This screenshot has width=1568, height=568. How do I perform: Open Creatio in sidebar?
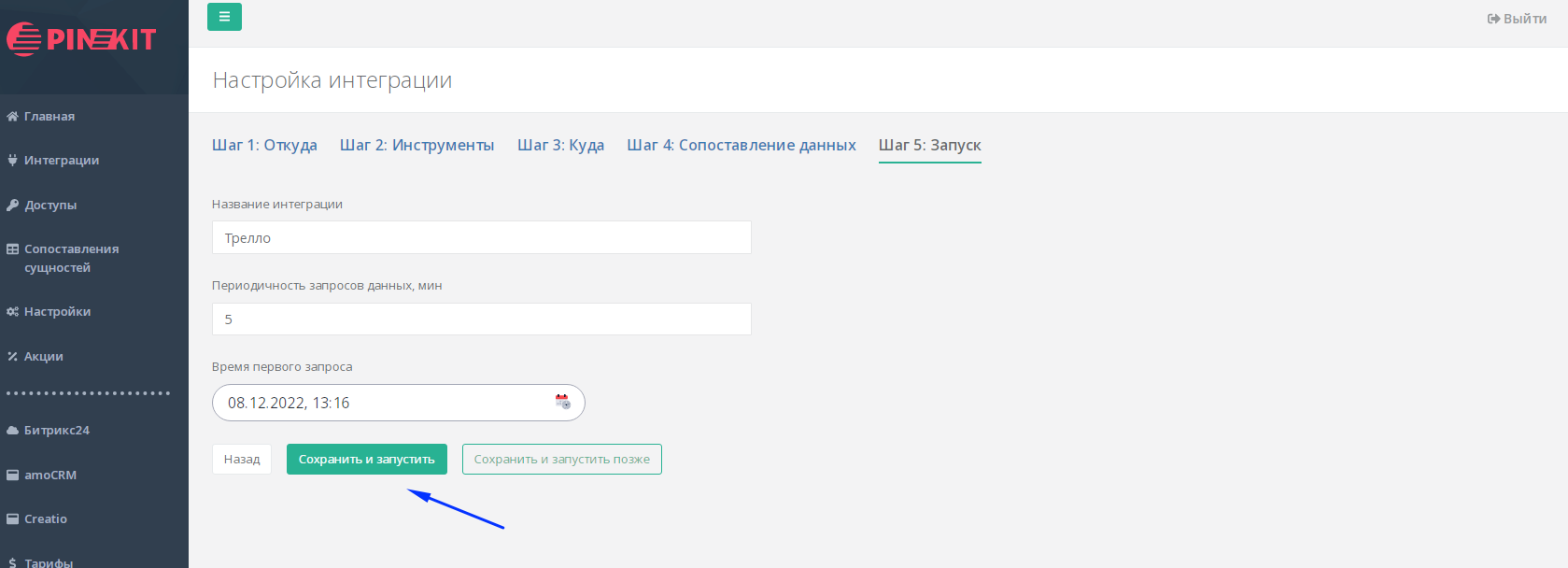(45, 519)
